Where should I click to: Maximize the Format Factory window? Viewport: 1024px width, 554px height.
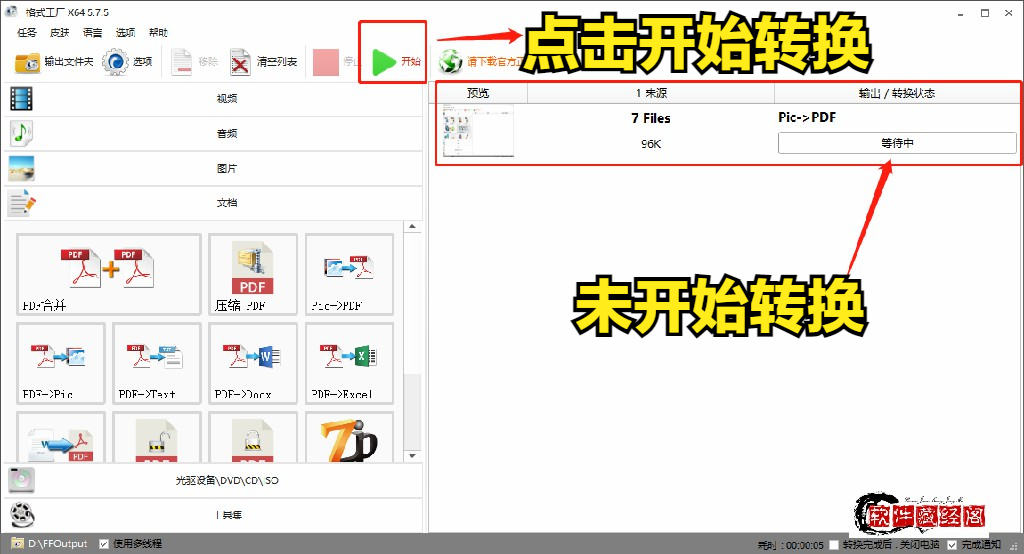coord(985,12)
